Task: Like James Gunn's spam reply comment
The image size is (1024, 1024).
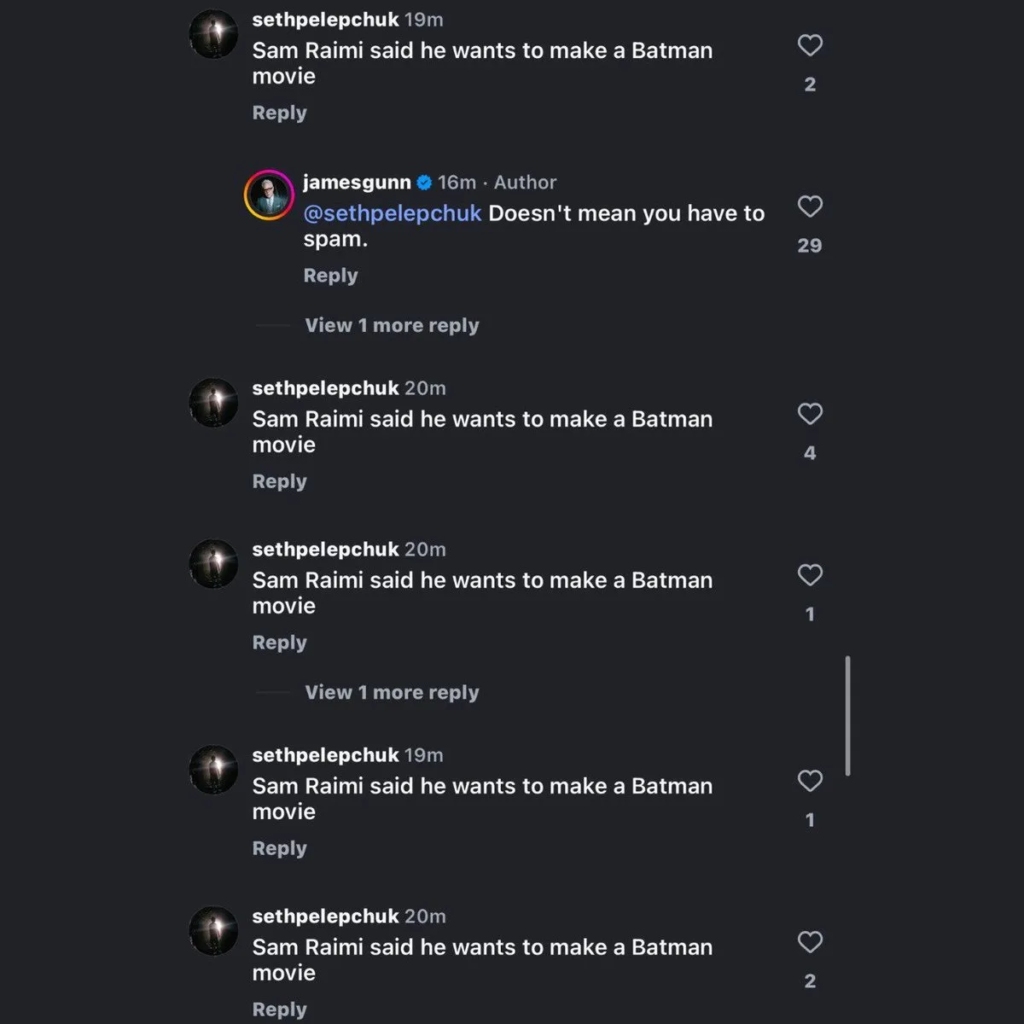Action: point(810,207)
